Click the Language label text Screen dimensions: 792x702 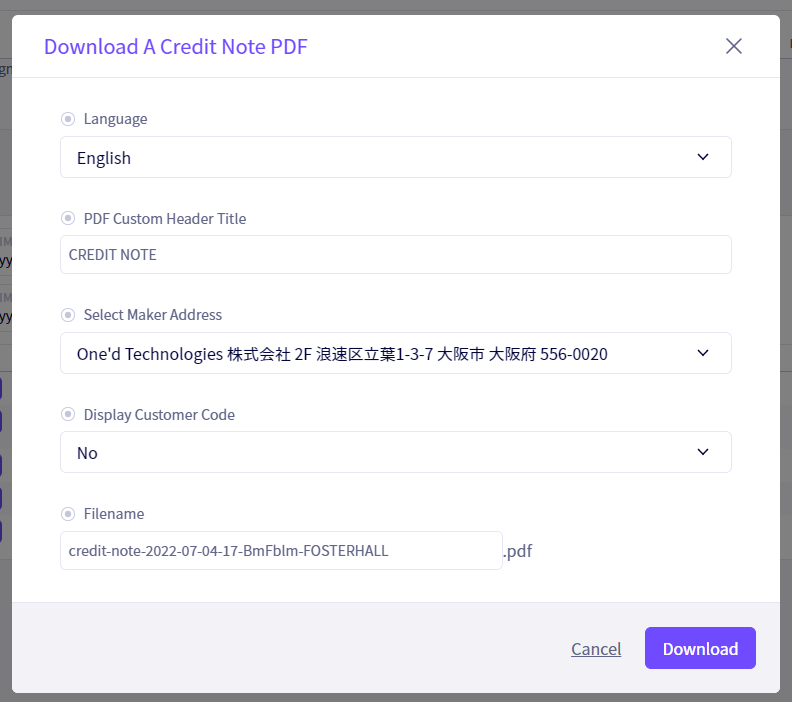coord(116,119)
